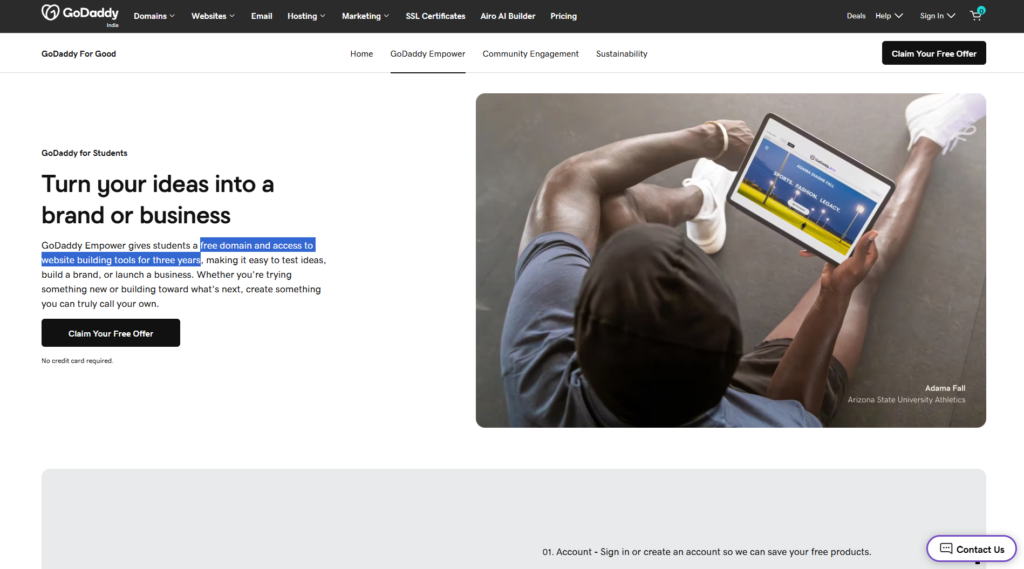
Task: Select the GoDaddy Empower tab
Action: tap(428, 54)
